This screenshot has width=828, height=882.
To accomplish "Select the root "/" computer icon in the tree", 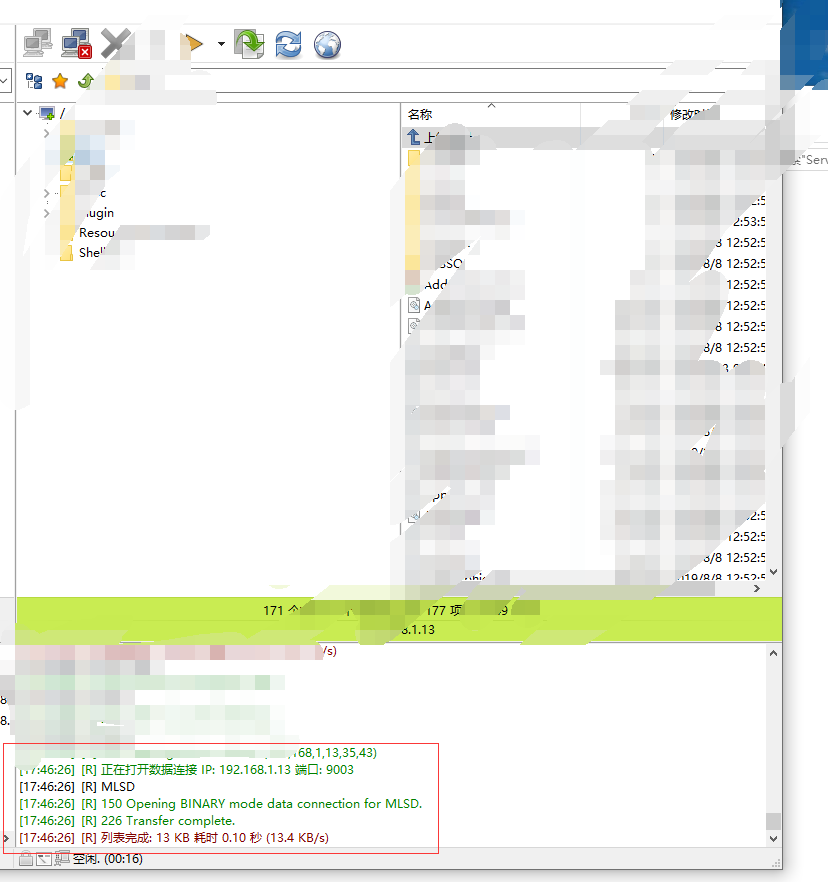I will [x=47, y=113].
